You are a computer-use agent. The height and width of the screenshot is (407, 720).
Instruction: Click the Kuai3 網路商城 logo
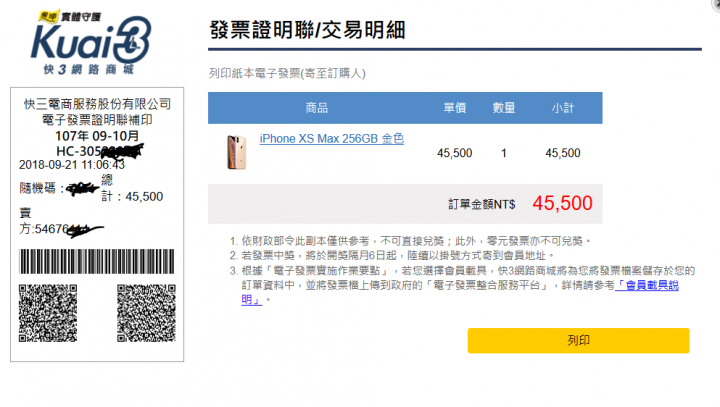point(91,43)
